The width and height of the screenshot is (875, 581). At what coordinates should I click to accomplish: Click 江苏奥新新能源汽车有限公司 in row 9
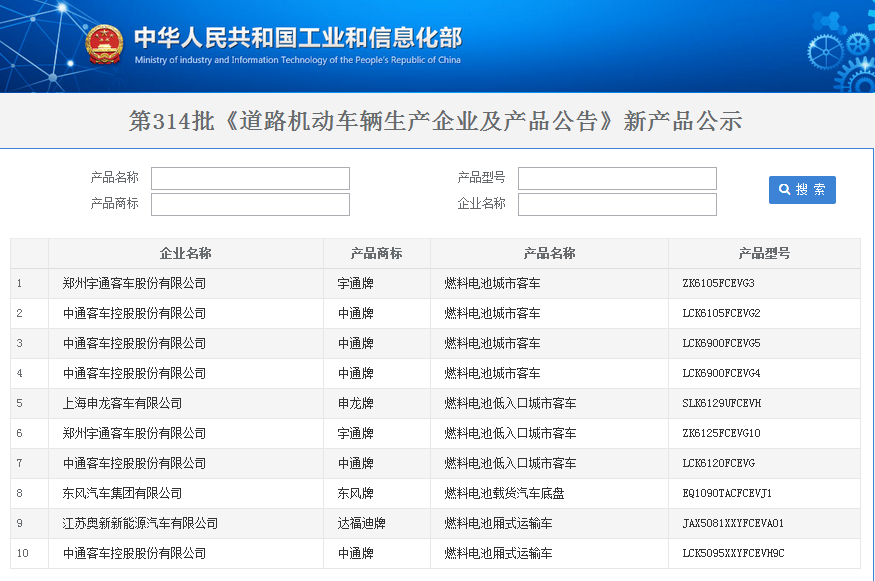140,523
